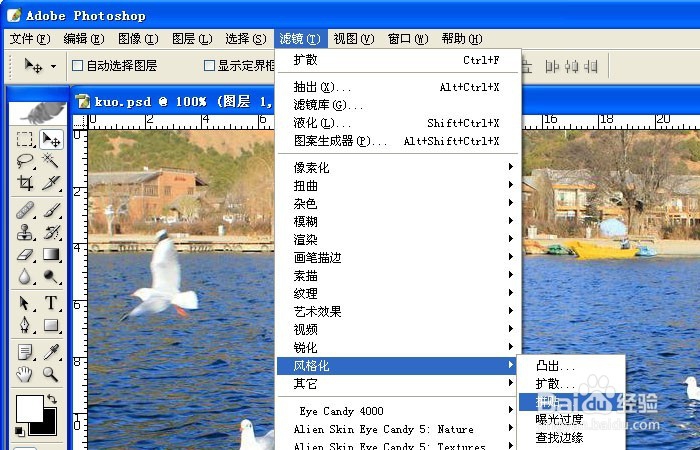Image resolution: width=700 pixels, height=450 pixels.
Task: Set the white foreground color swatch
Action: pyautogui.click(x=28, y=408)
